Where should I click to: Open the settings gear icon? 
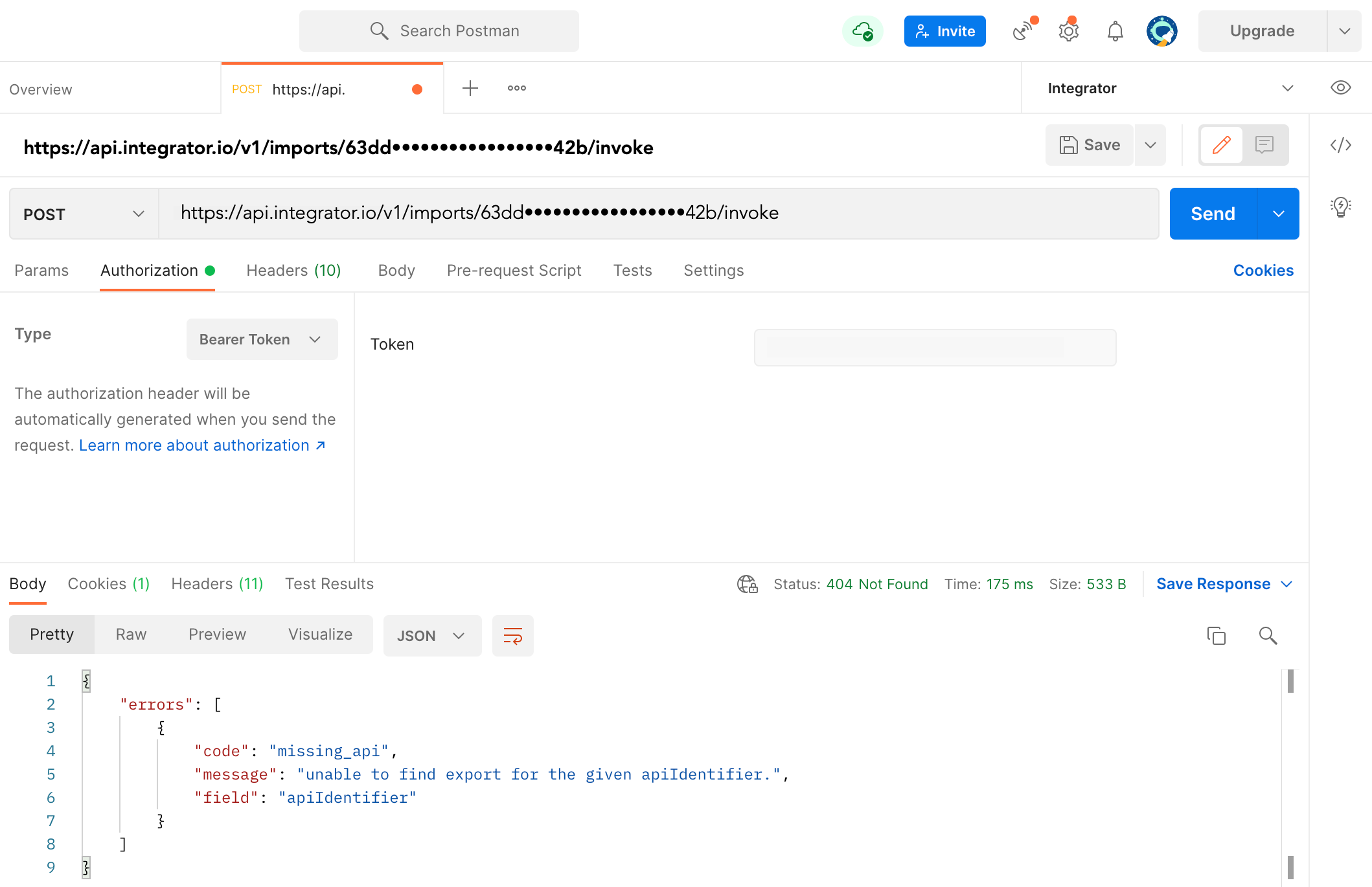[1069, 31]
